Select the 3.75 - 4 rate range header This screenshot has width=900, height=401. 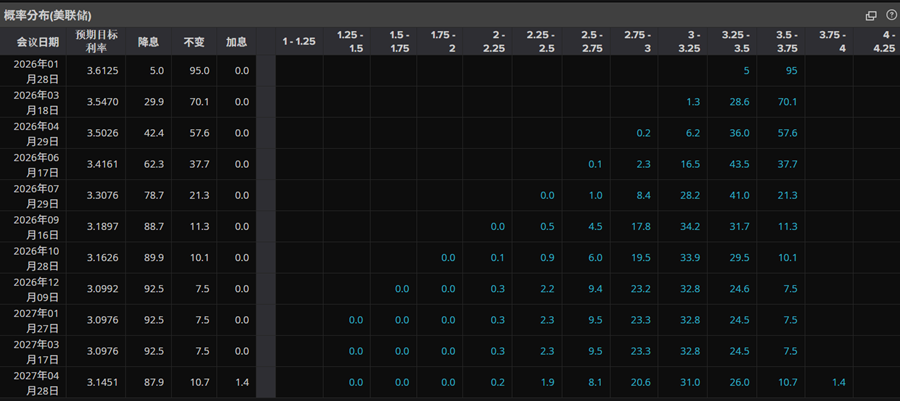tap(833, 42)
